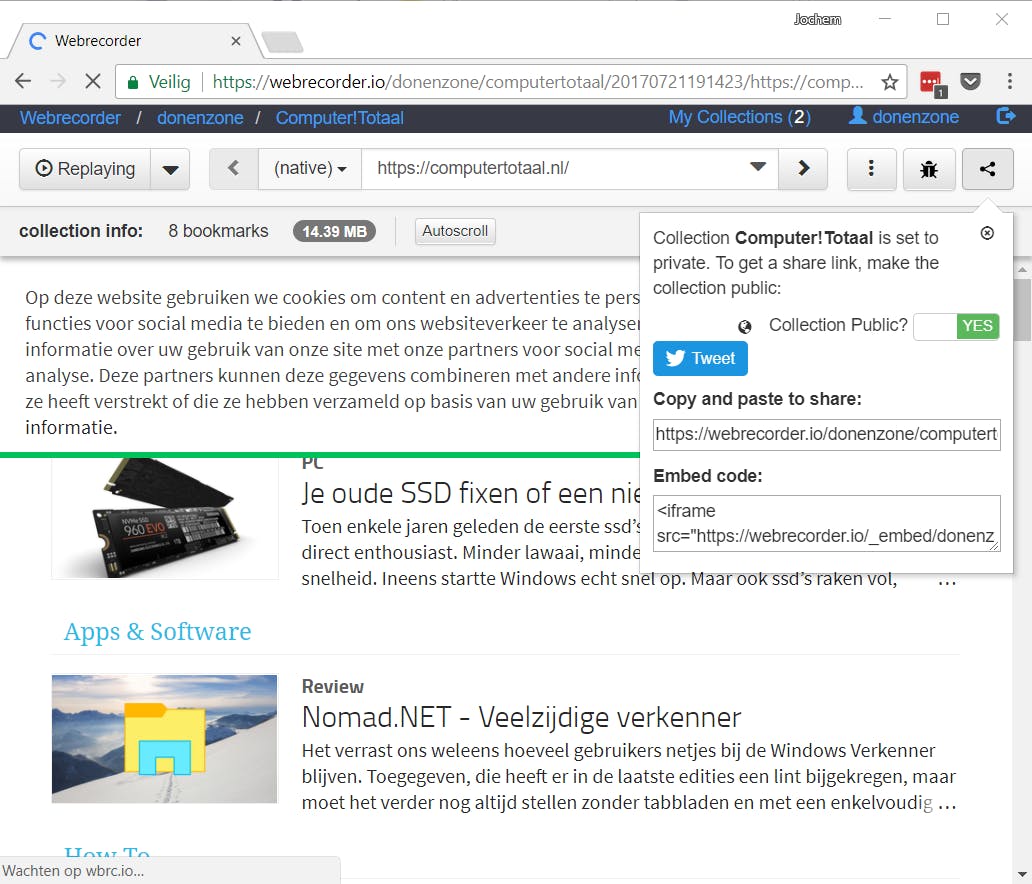The width and height of the screenshot is (1032, 884).
Task: Open the Webrecorder home link
Action: (70, 118)
